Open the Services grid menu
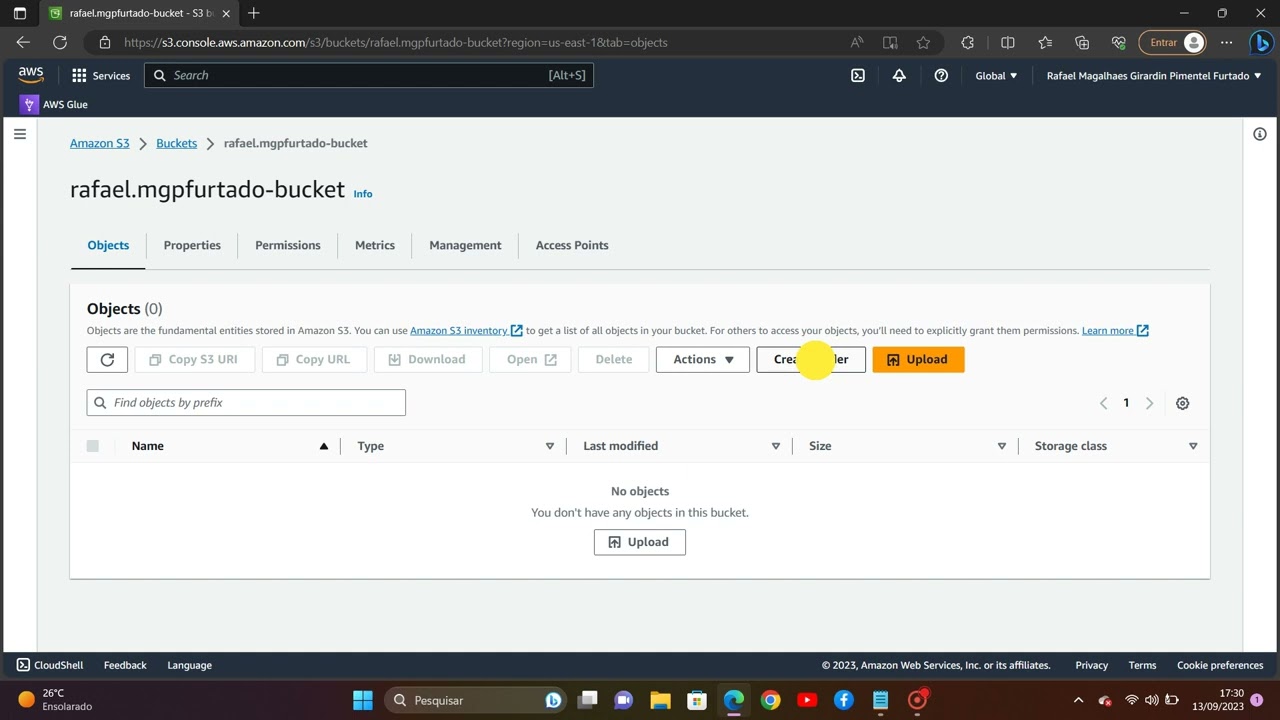This screenshot has width=1280, height=720. coord(101,75)
